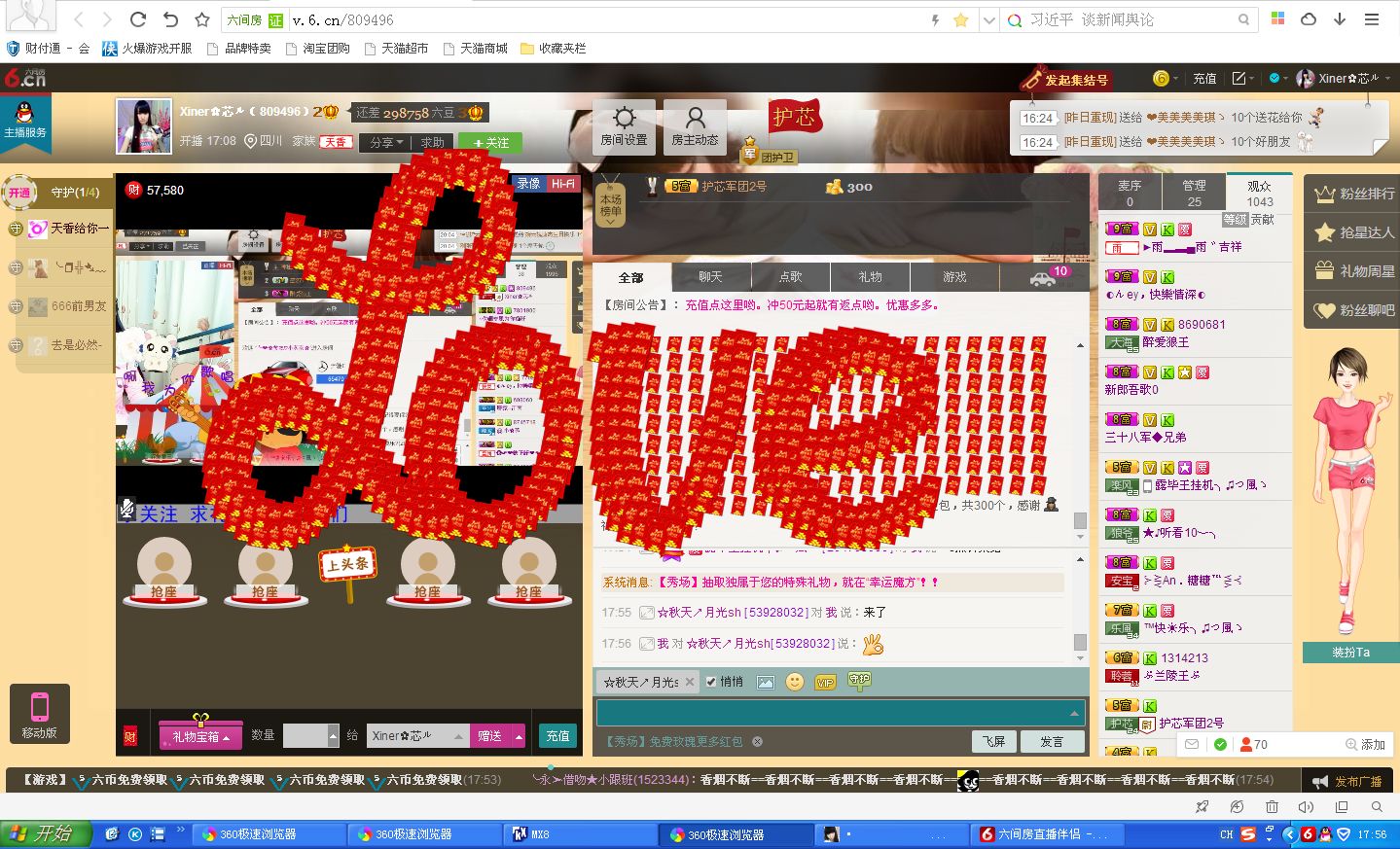Open the 移动版 phone icon
The height and width of the screenshot is (849, 1400).
[39, 714]
